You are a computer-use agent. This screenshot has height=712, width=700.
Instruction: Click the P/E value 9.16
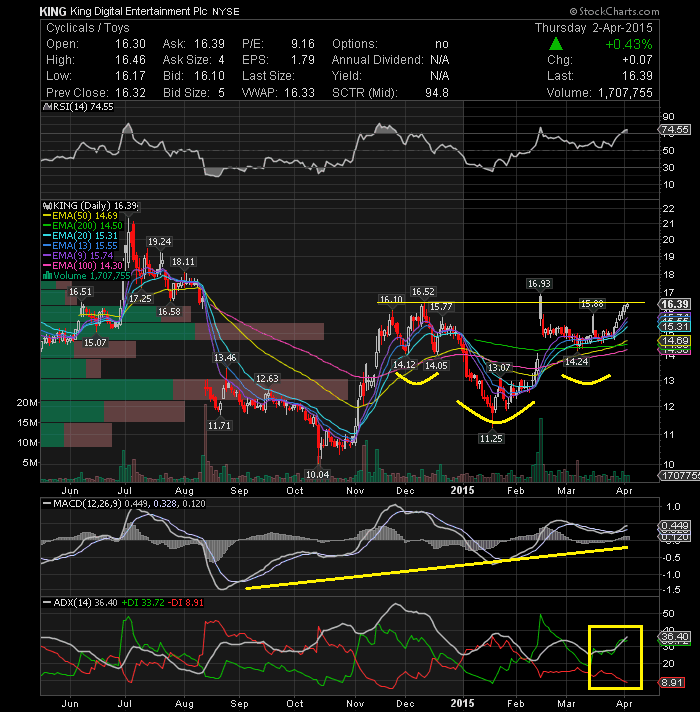[303, 44]
